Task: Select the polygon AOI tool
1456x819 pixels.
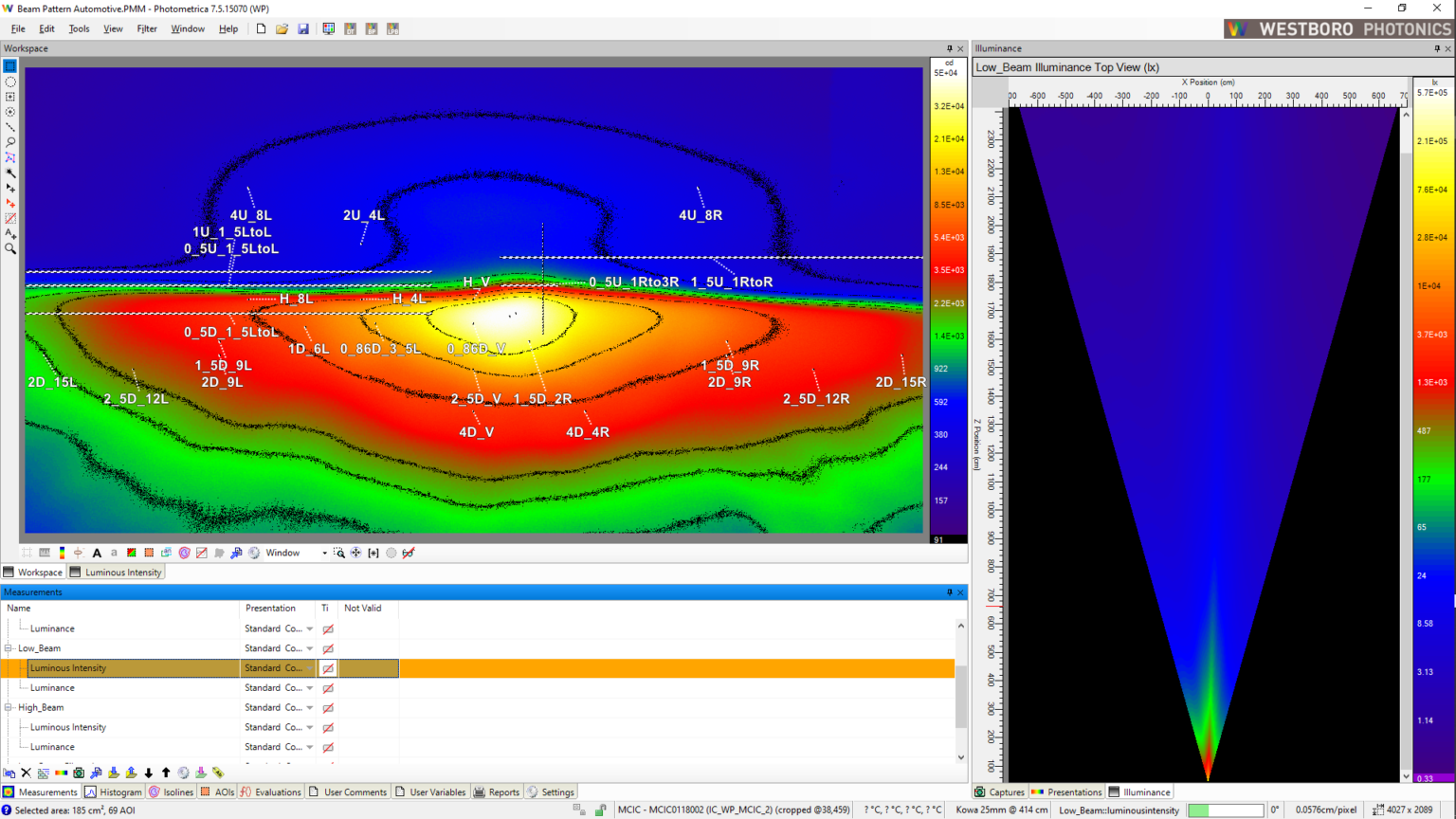Action: [10, 157]
